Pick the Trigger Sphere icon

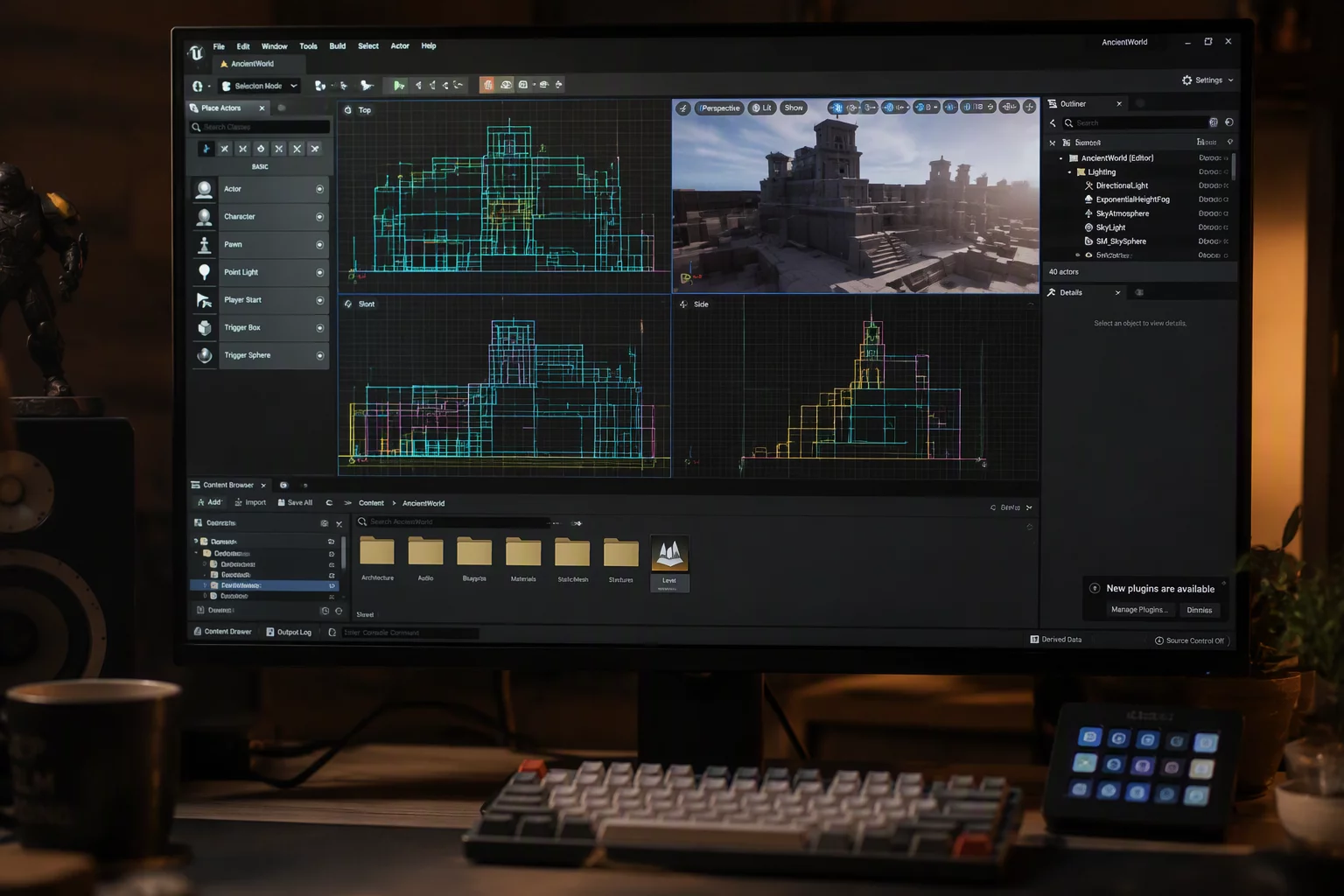pos(204,355)
